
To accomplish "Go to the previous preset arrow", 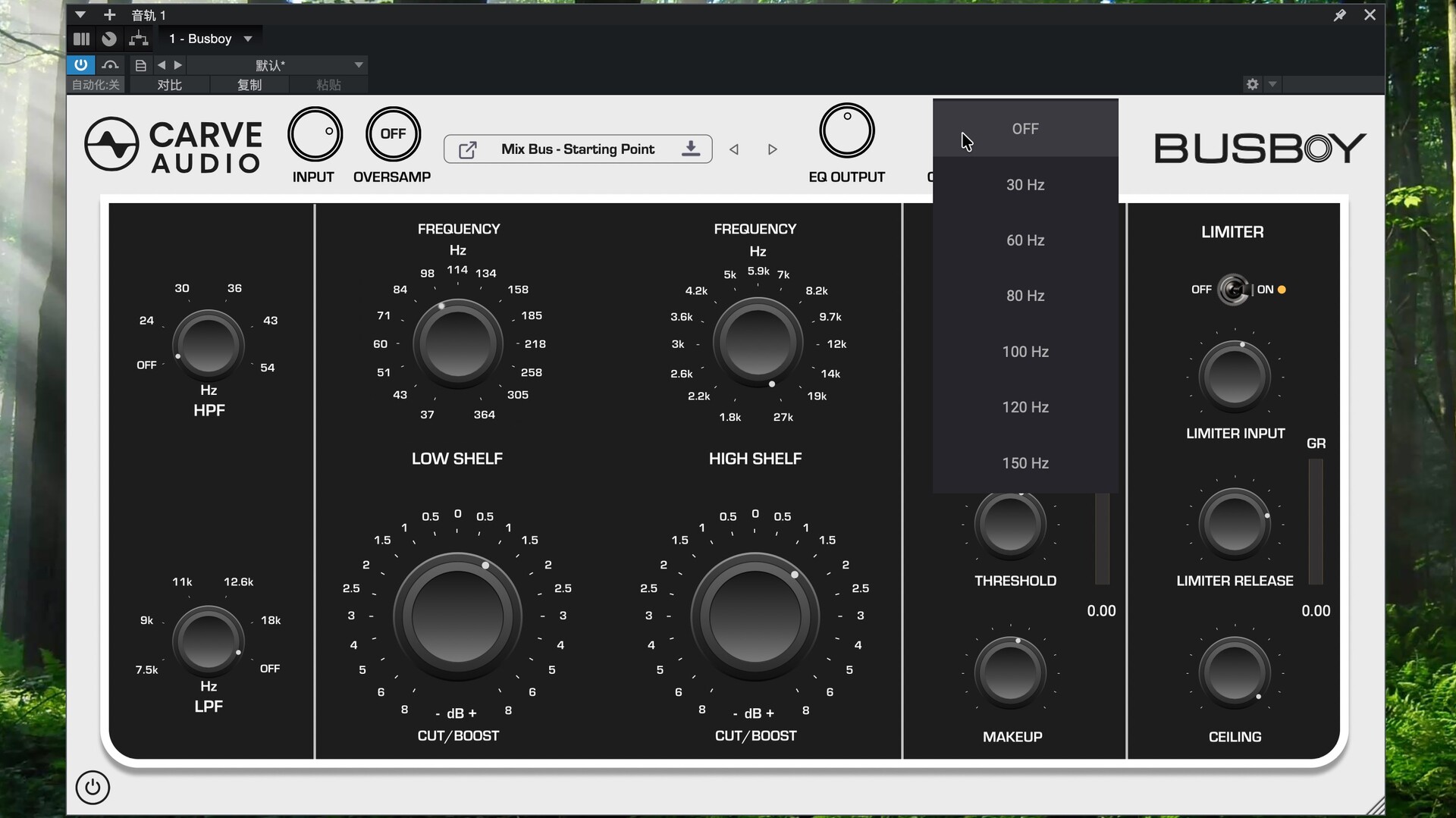I will coord(733,149).
